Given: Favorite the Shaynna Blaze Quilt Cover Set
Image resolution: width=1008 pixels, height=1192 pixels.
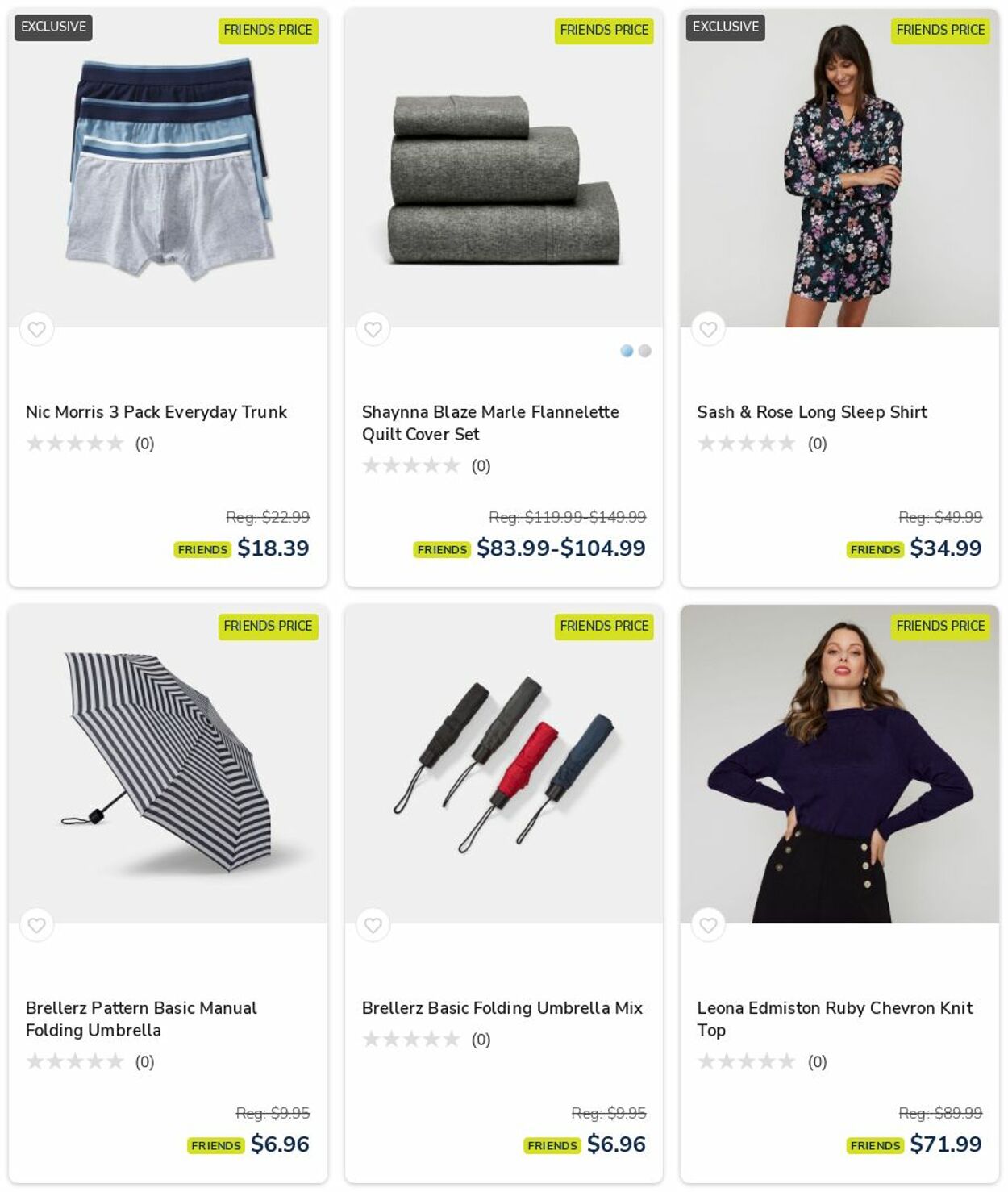Looking at the screenshot, I should coord(373,329).
